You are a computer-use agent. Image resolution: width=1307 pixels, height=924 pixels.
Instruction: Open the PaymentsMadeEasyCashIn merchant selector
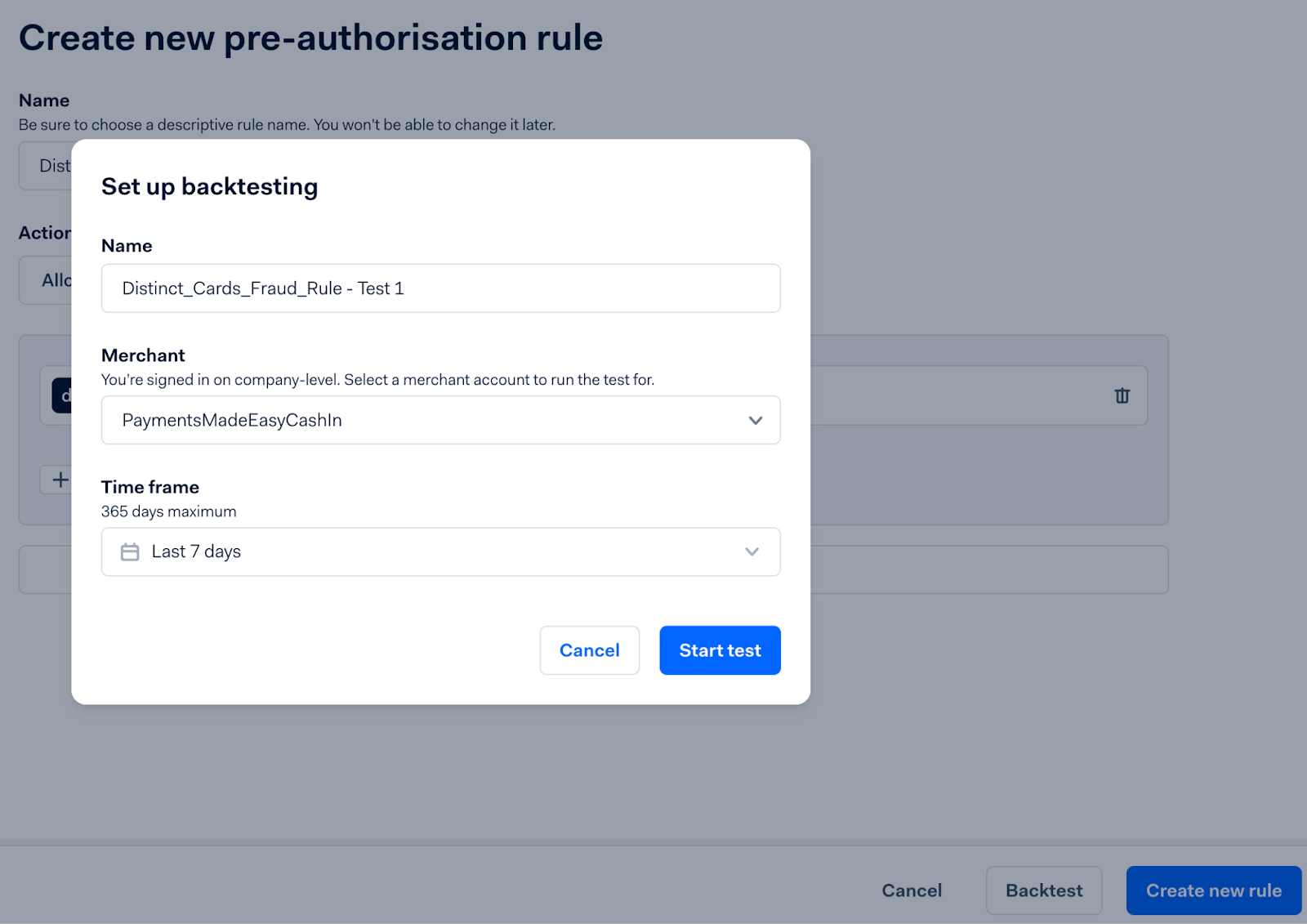[x=441, y=421]
